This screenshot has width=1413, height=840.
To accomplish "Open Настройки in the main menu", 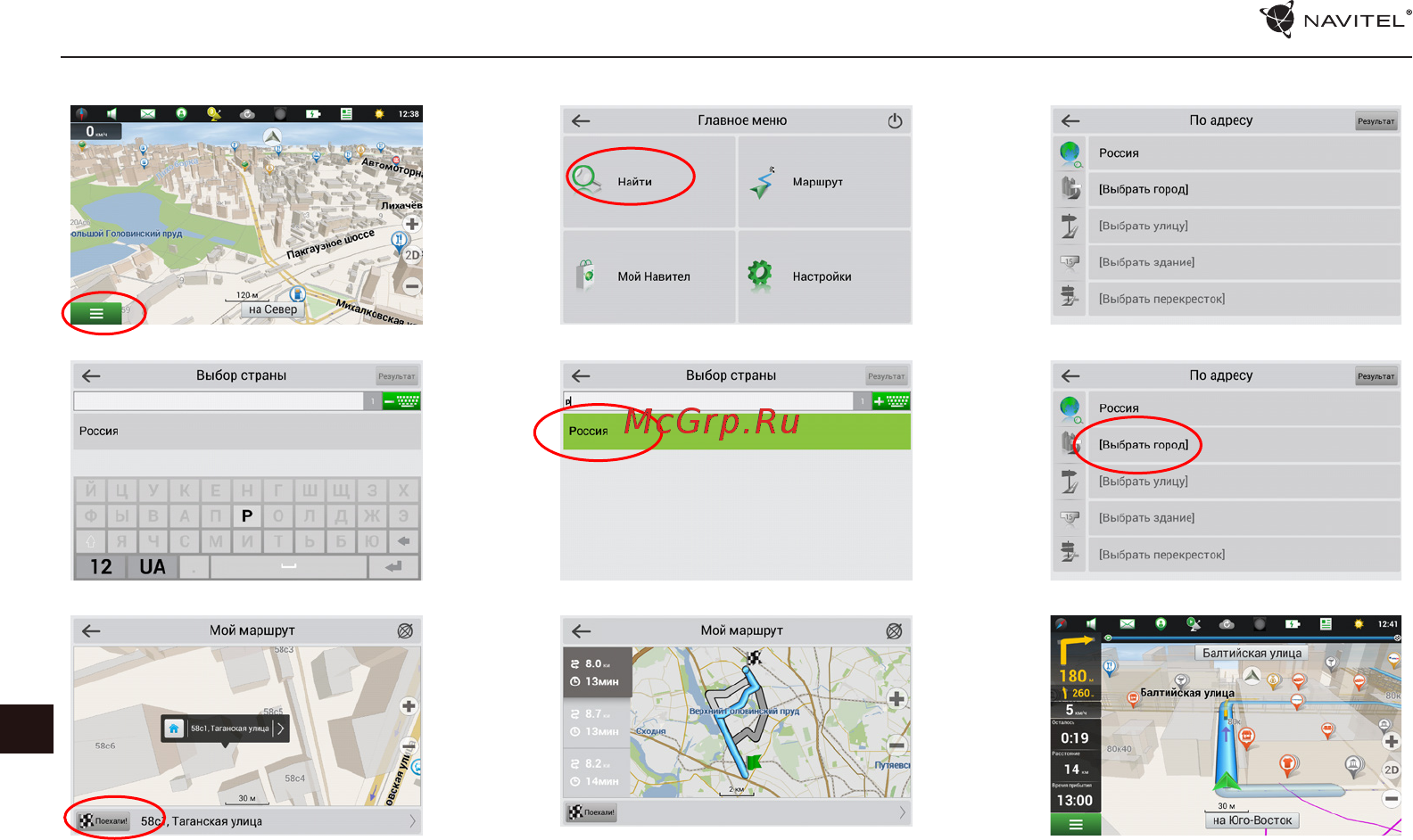I will [824, 276].
